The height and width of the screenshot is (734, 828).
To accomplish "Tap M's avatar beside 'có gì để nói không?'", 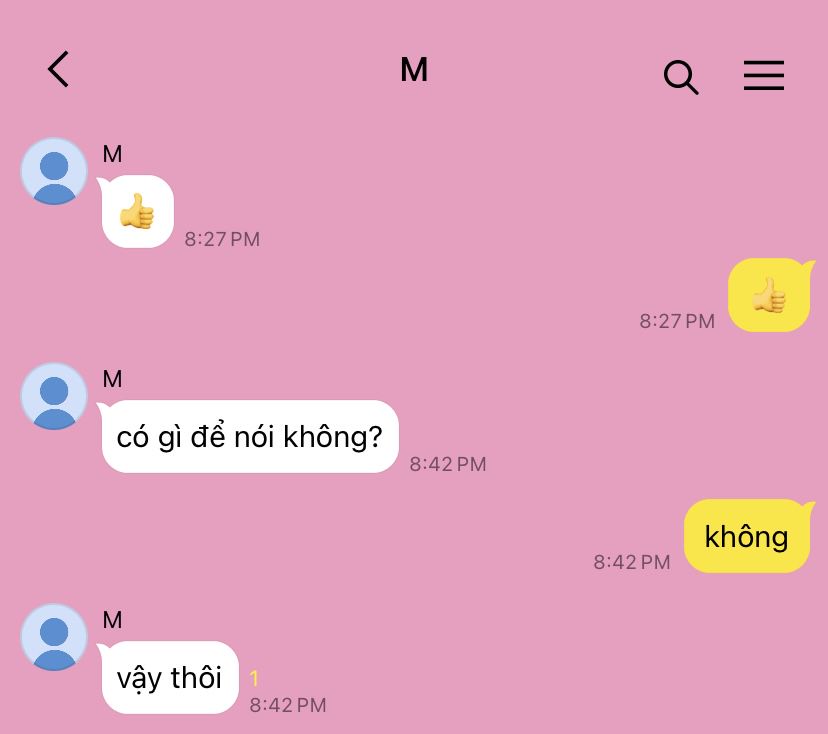I will click(x=54, y=396).
